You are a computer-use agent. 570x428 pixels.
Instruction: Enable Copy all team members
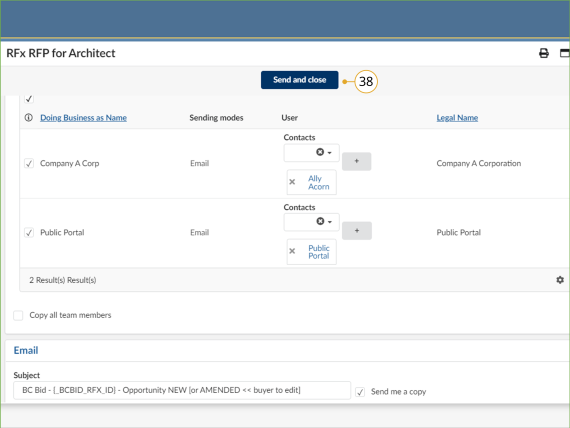[x=18, y=315]
